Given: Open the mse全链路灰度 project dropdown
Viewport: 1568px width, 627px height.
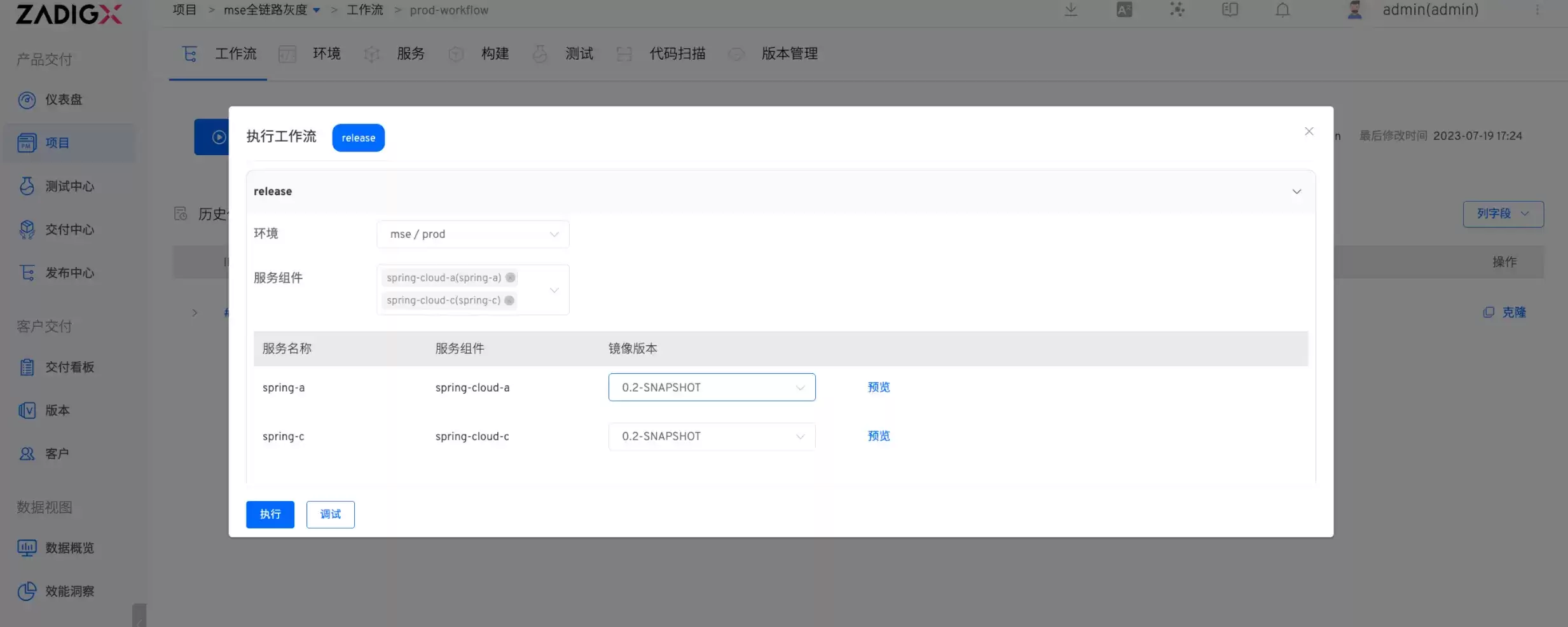Looking at the screenshot, I should [x=272, y=10].
